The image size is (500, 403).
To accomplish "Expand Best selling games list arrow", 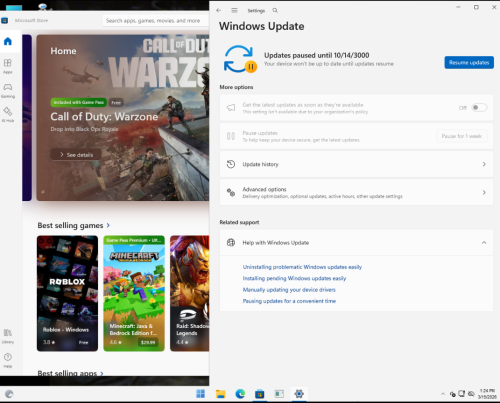I will 108,225.
